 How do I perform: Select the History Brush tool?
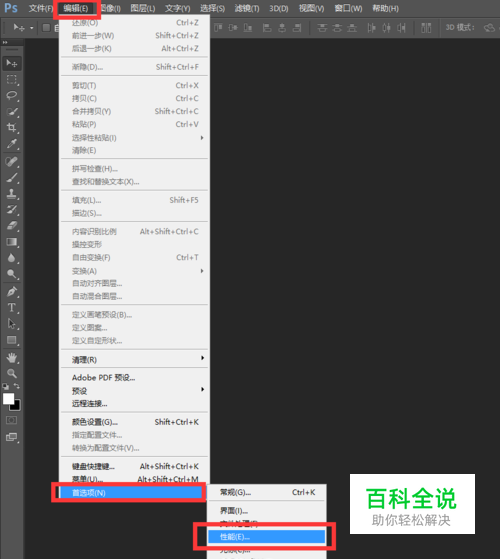pos(12,210)
